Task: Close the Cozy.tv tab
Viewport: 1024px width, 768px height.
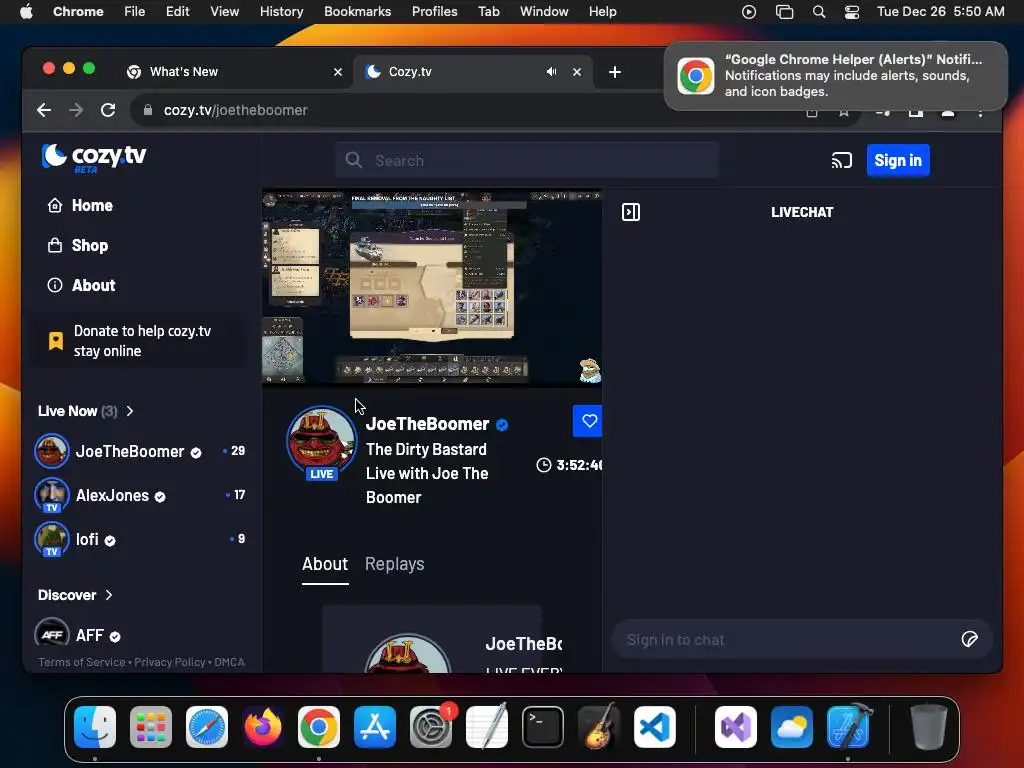Action: (577, 72)
